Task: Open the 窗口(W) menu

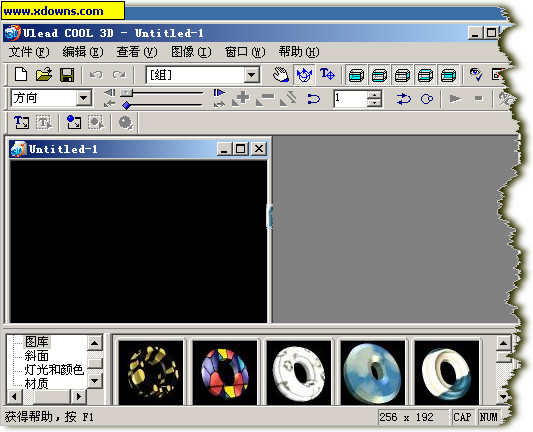Action: pos(245,52)
